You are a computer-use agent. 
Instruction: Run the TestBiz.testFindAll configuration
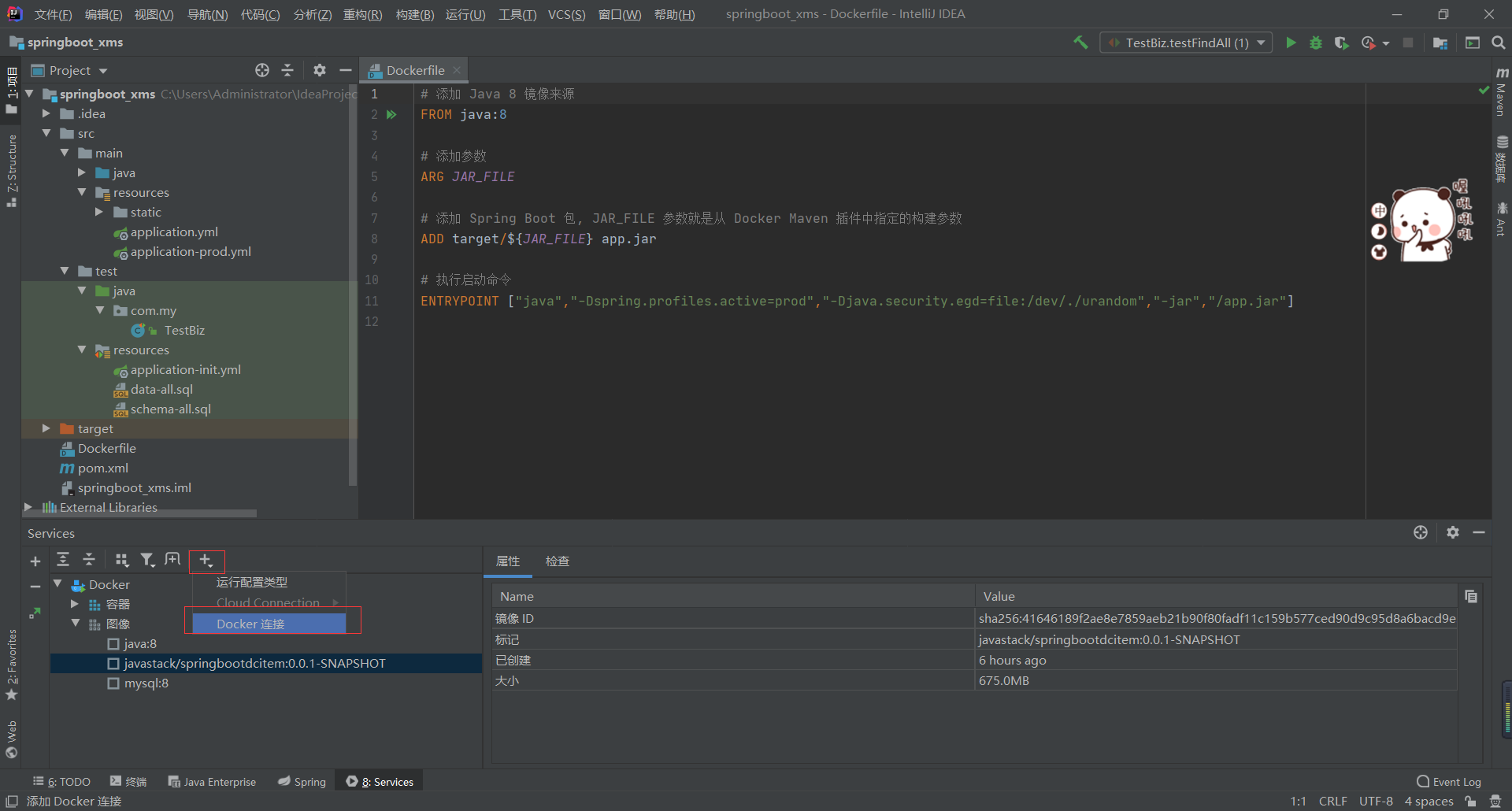click(1291, 43)
